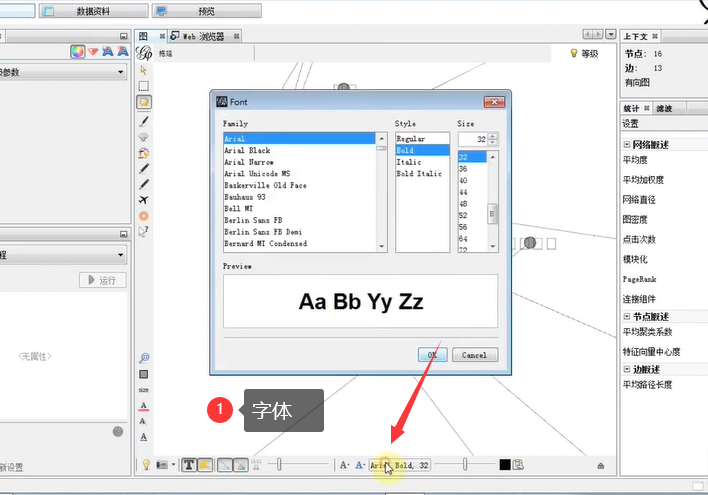This screenshot has width=708, height=495.
Task: Open font chooser Arial Bold 32 button
Action: (x=400, y=465)
